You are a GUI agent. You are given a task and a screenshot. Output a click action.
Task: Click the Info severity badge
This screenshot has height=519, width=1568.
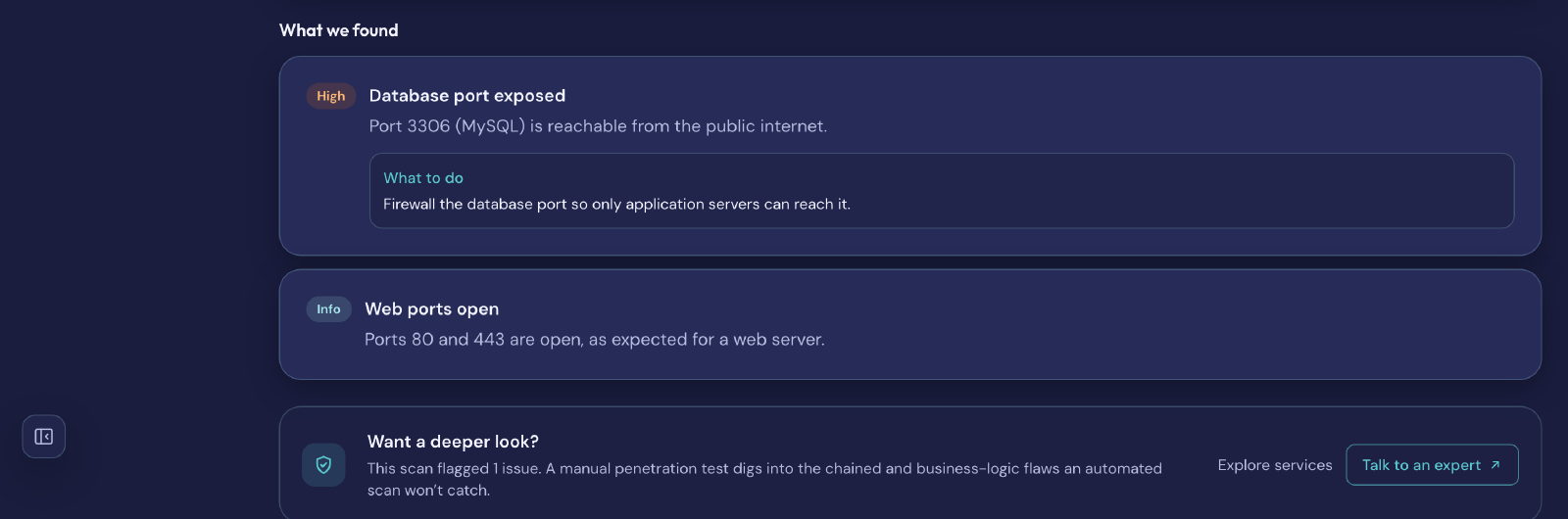328,309
